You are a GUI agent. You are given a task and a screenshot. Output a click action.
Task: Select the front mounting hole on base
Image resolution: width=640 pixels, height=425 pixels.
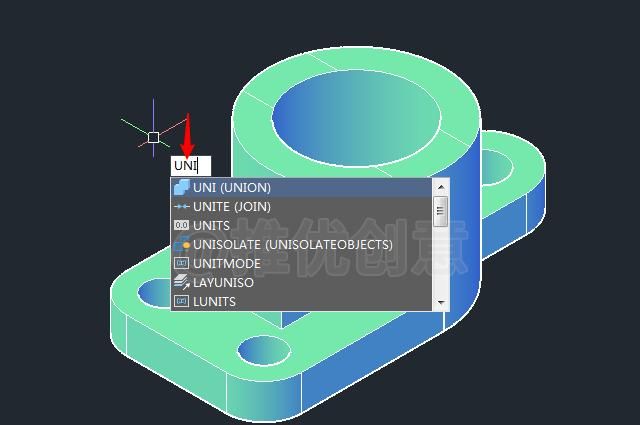click(264, 350)
